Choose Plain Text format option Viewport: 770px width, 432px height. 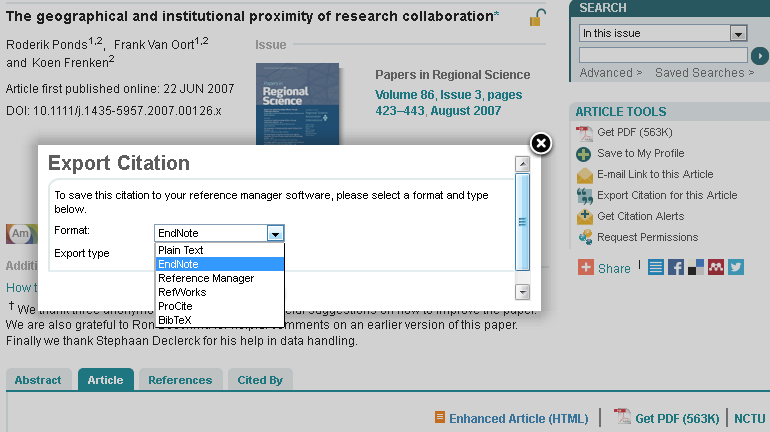click(x=220, y=250)
